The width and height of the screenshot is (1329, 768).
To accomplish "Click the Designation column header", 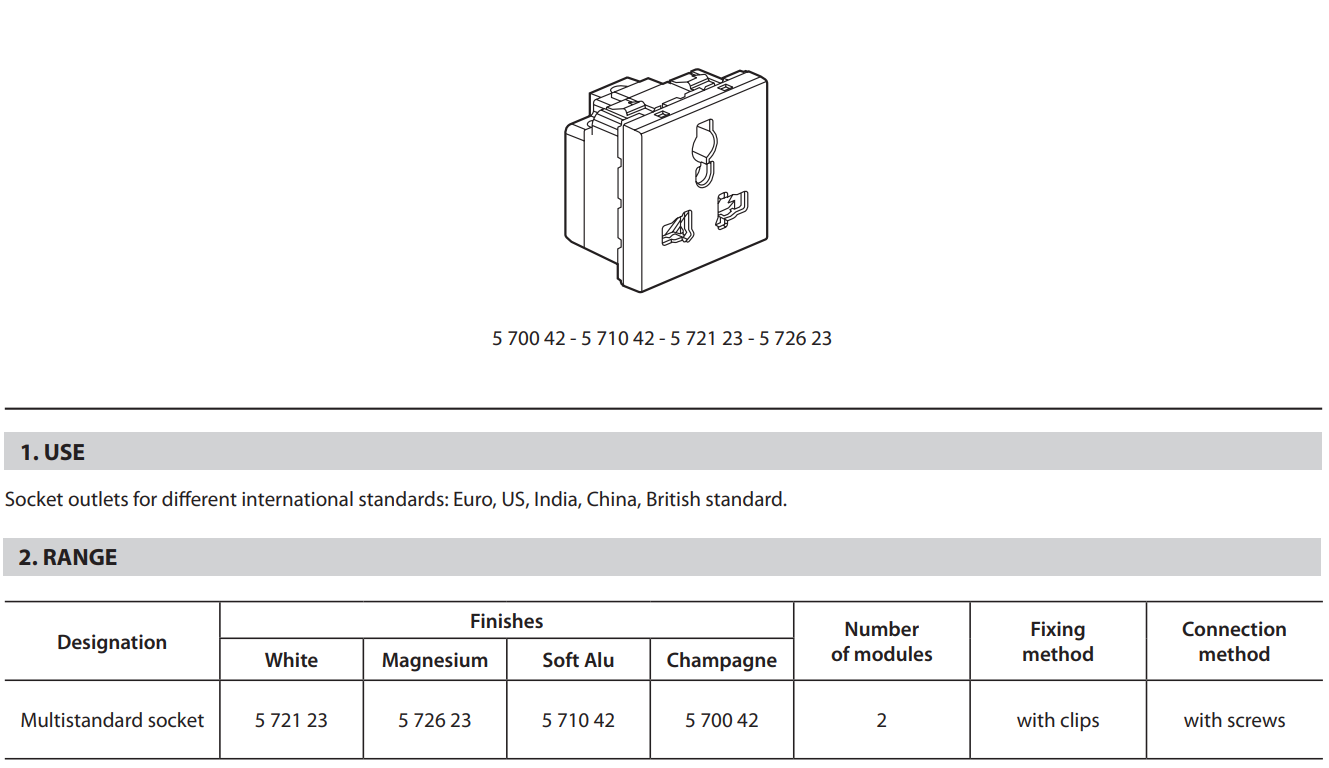I will coord(112,642).
